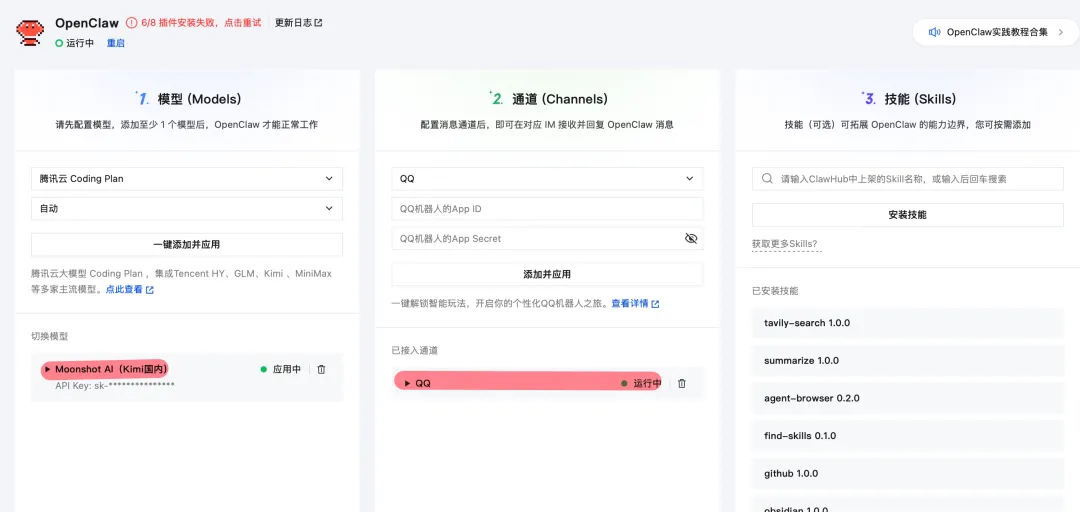This screenshot has height=512, width=1080.
Task: Click the OpenClaw title text
Action: pos(87,23)
